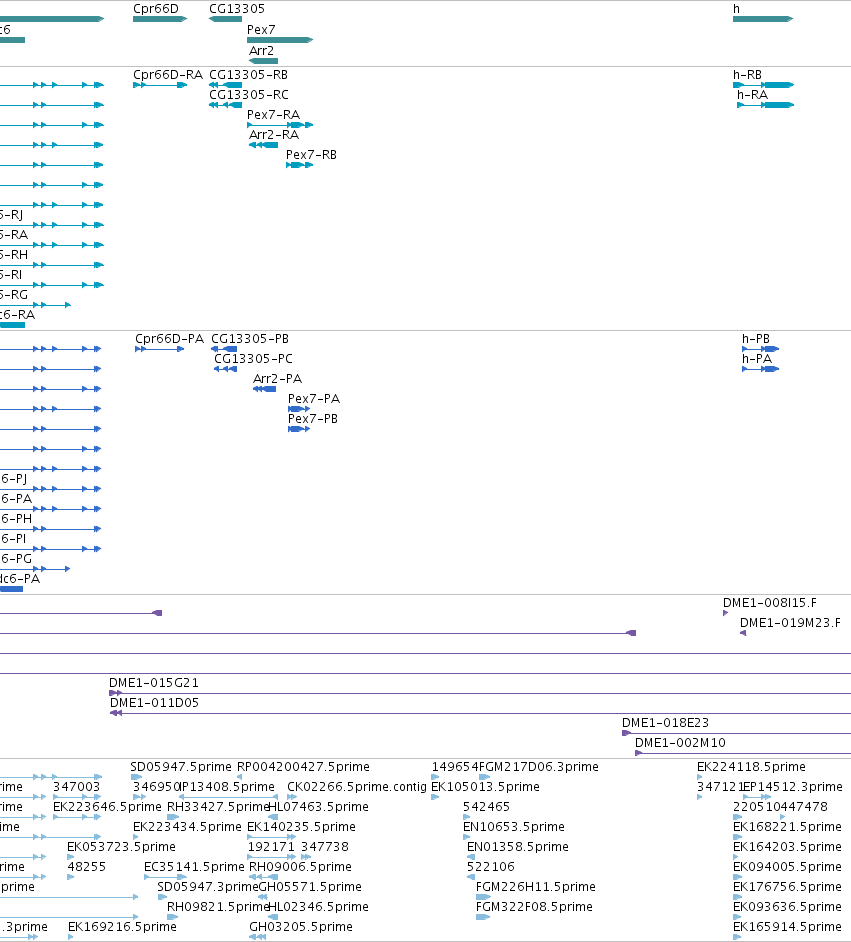Select the EK140235.5prime EST label
Screen dimensions: 851x942
pyautogui.click(x=301, y=827)
